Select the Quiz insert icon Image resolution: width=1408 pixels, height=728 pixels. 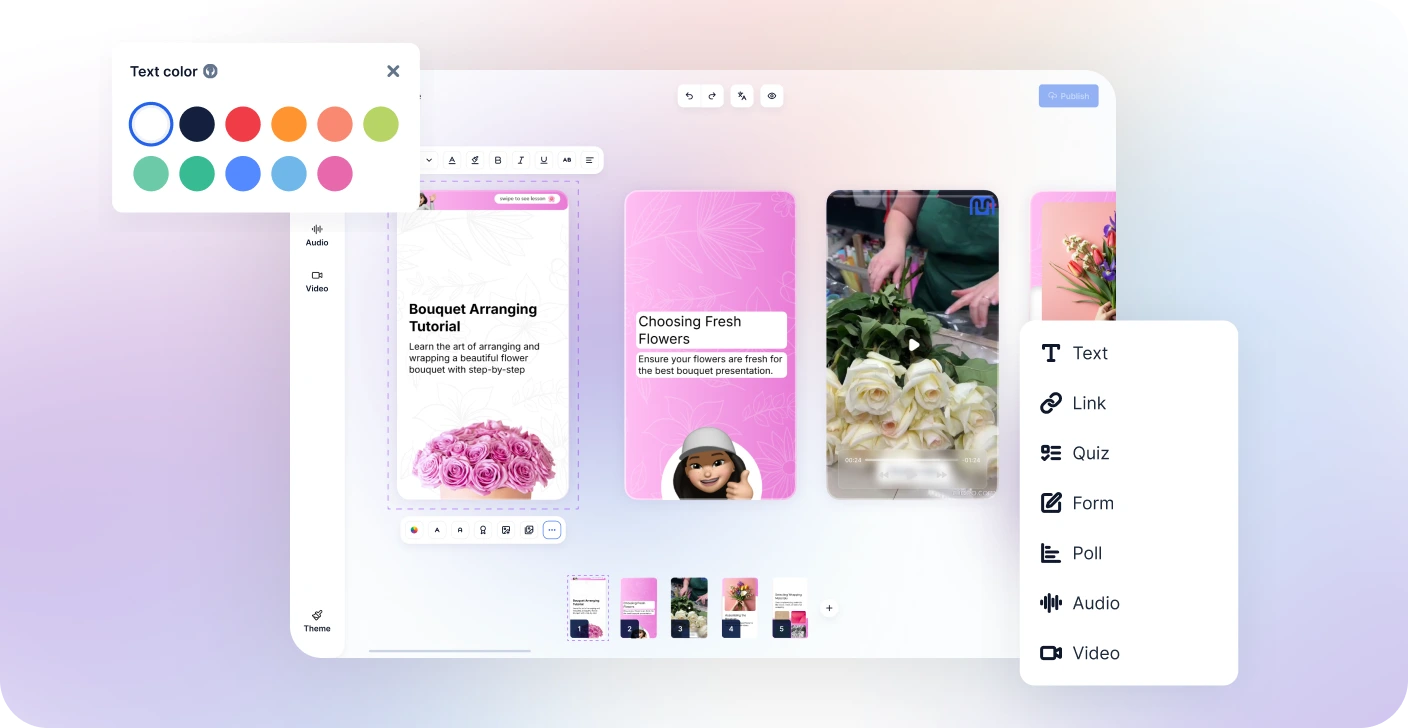point(1050,452)
